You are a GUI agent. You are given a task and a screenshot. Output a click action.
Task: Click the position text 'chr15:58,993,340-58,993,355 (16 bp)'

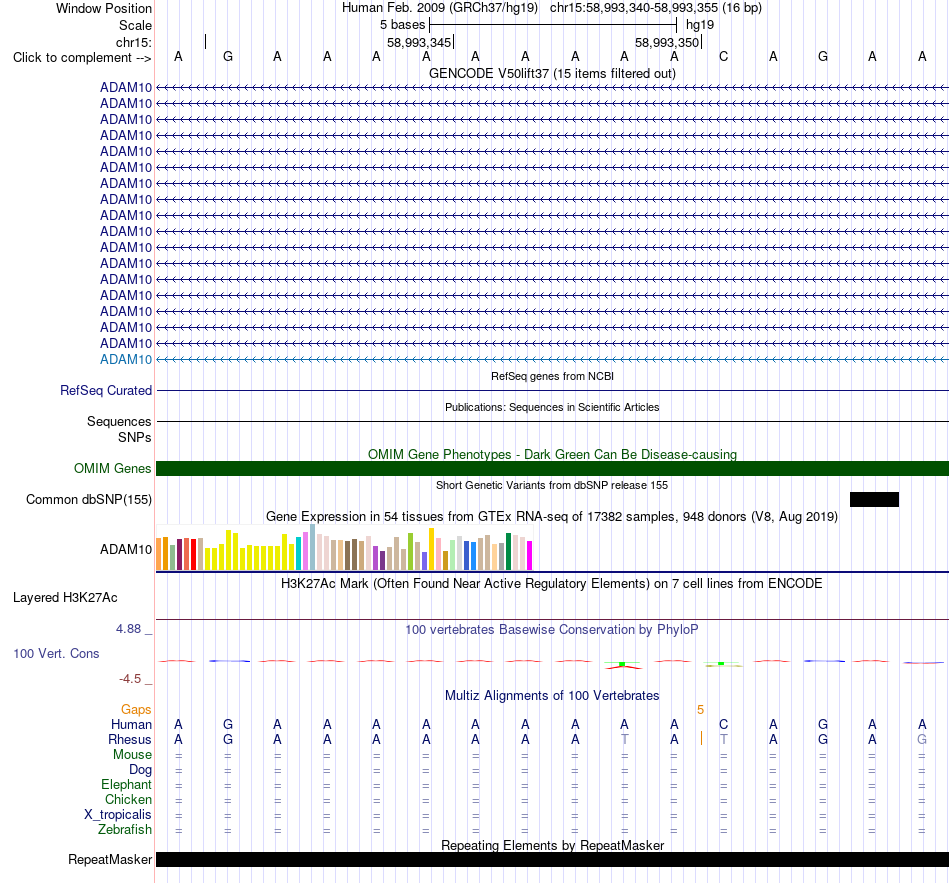[x=656, y=8]
